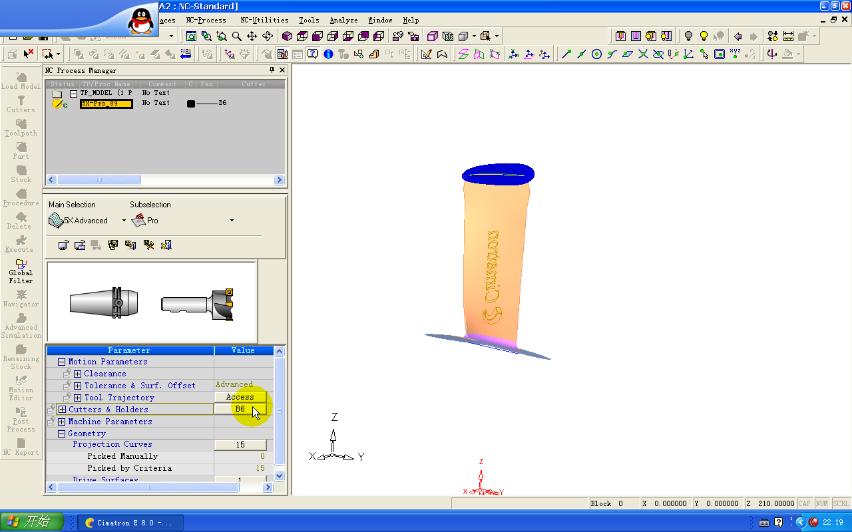The width and height of the screenshot is (852, 532).
Task: Click the blue information icon
Action: [x=328, y=54]
